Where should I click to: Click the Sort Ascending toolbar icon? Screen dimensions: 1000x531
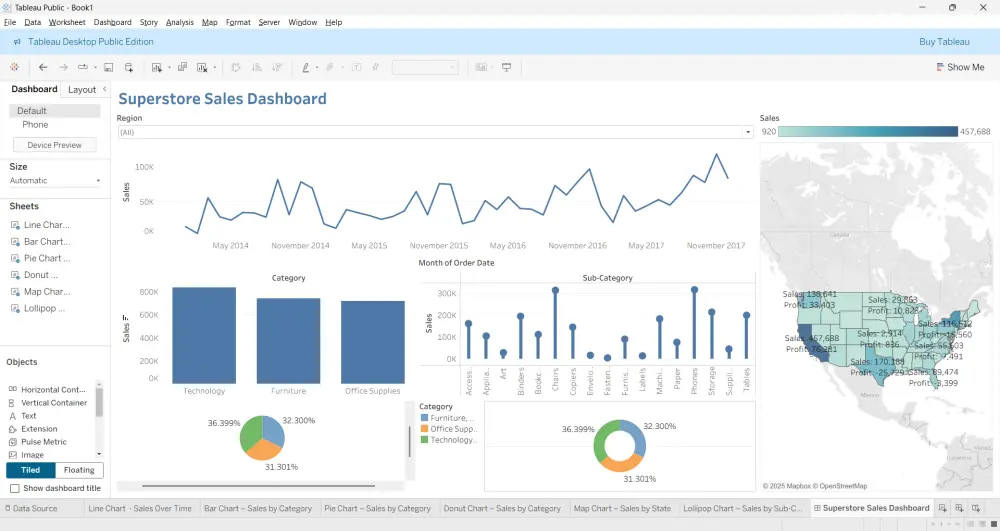(256, 67)
